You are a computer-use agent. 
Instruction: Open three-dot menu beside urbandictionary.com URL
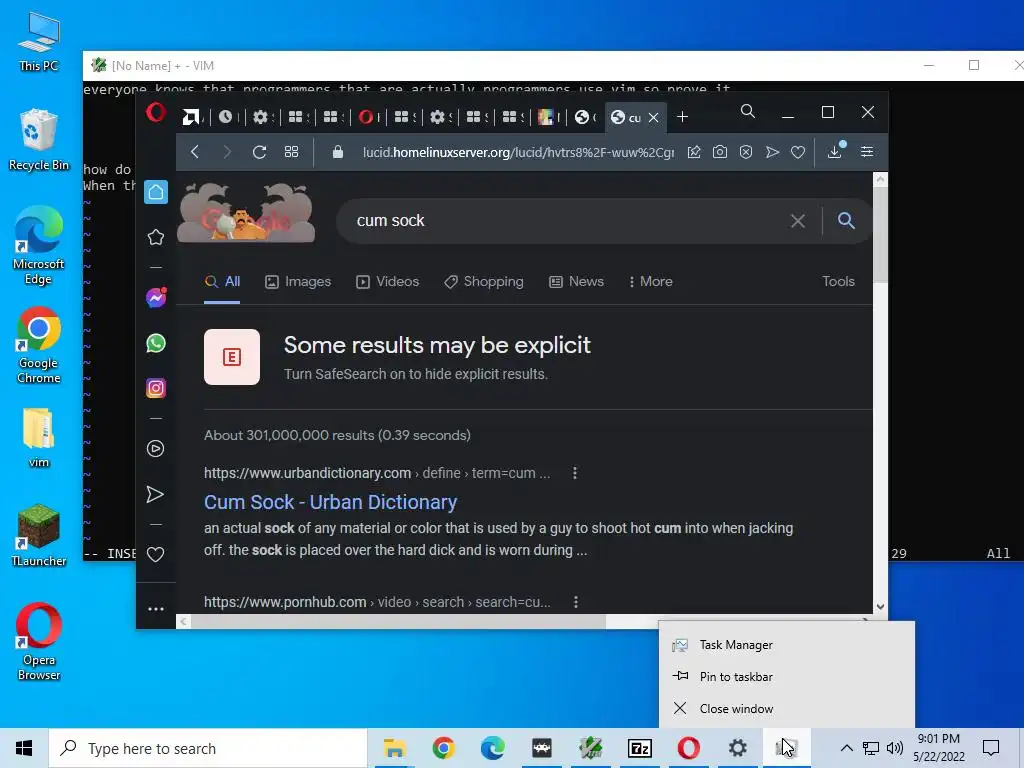click(x=575, y=473)
